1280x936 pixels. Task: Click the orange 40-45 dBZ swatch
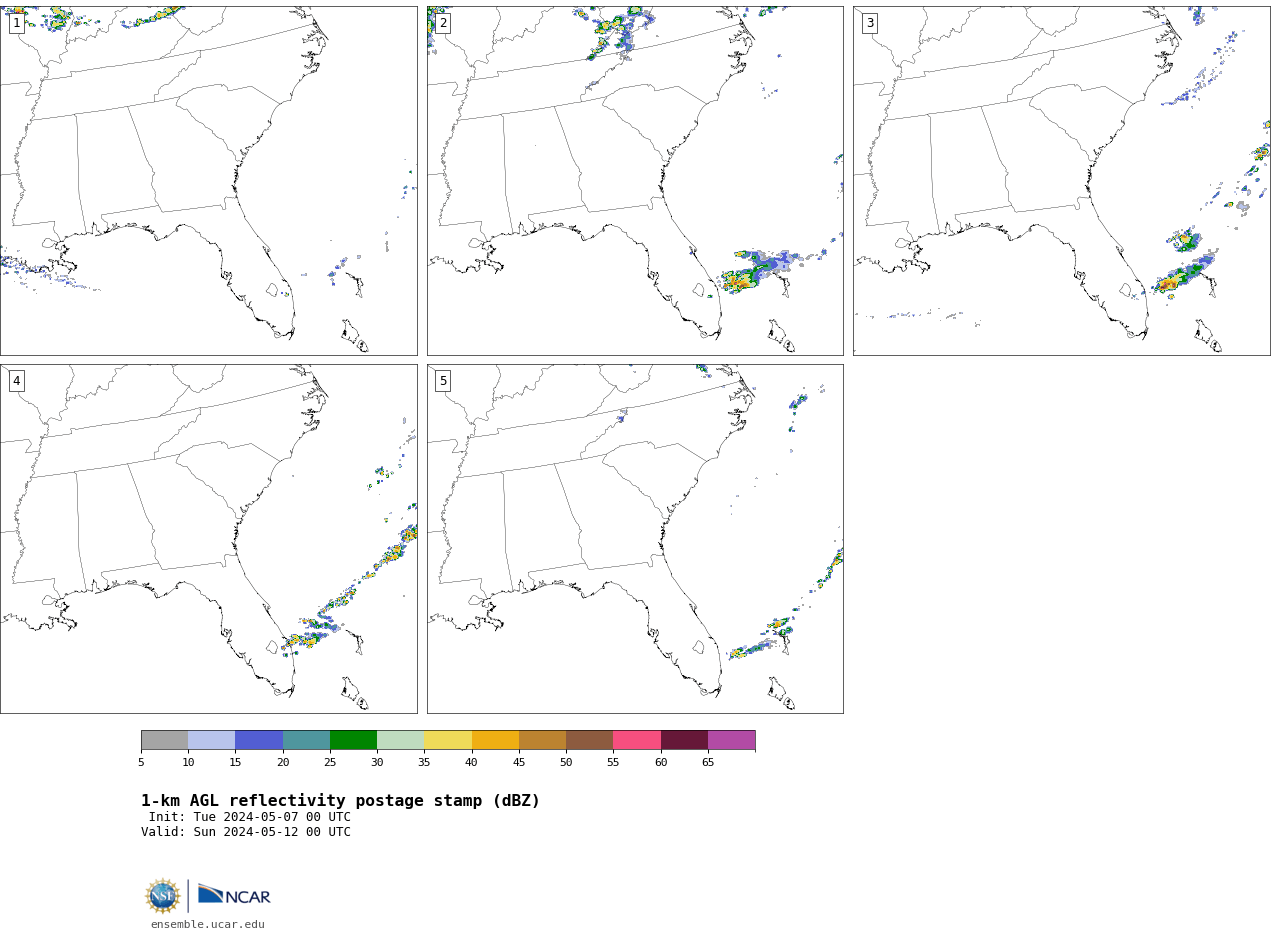pos(495,740)
